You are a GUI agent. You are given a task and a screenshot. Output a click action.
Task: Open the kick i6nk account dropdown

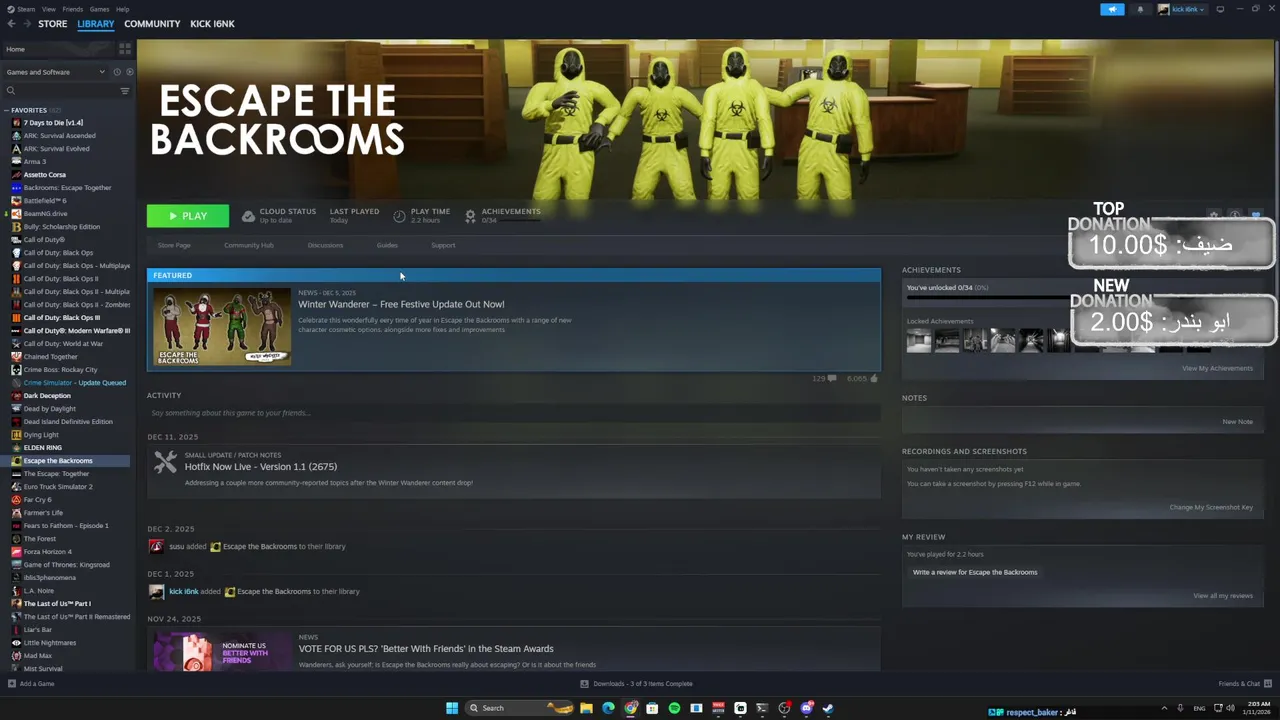[x=1181, y=9]
